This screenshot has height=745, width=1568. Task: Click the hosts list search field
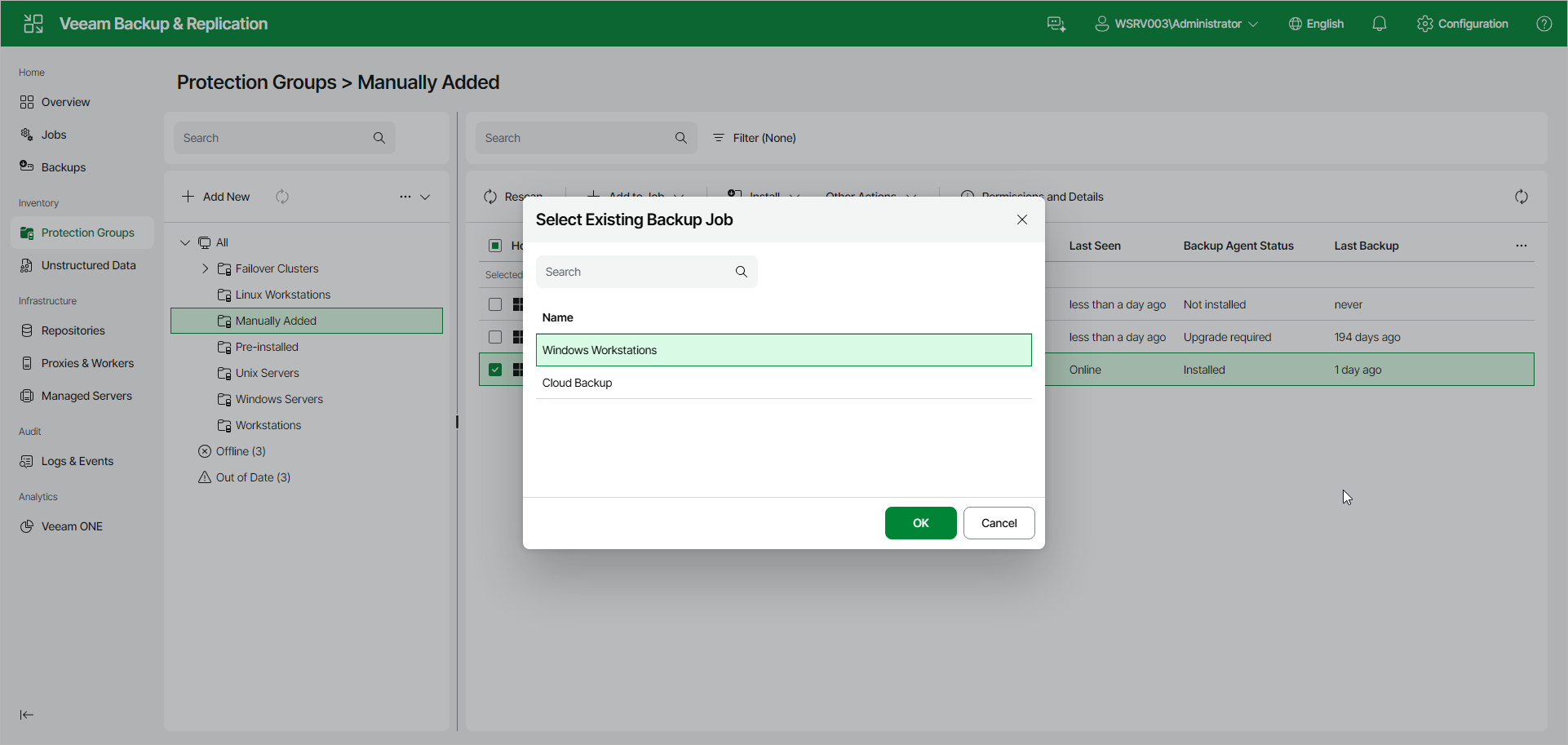click(x=587, y=138)
